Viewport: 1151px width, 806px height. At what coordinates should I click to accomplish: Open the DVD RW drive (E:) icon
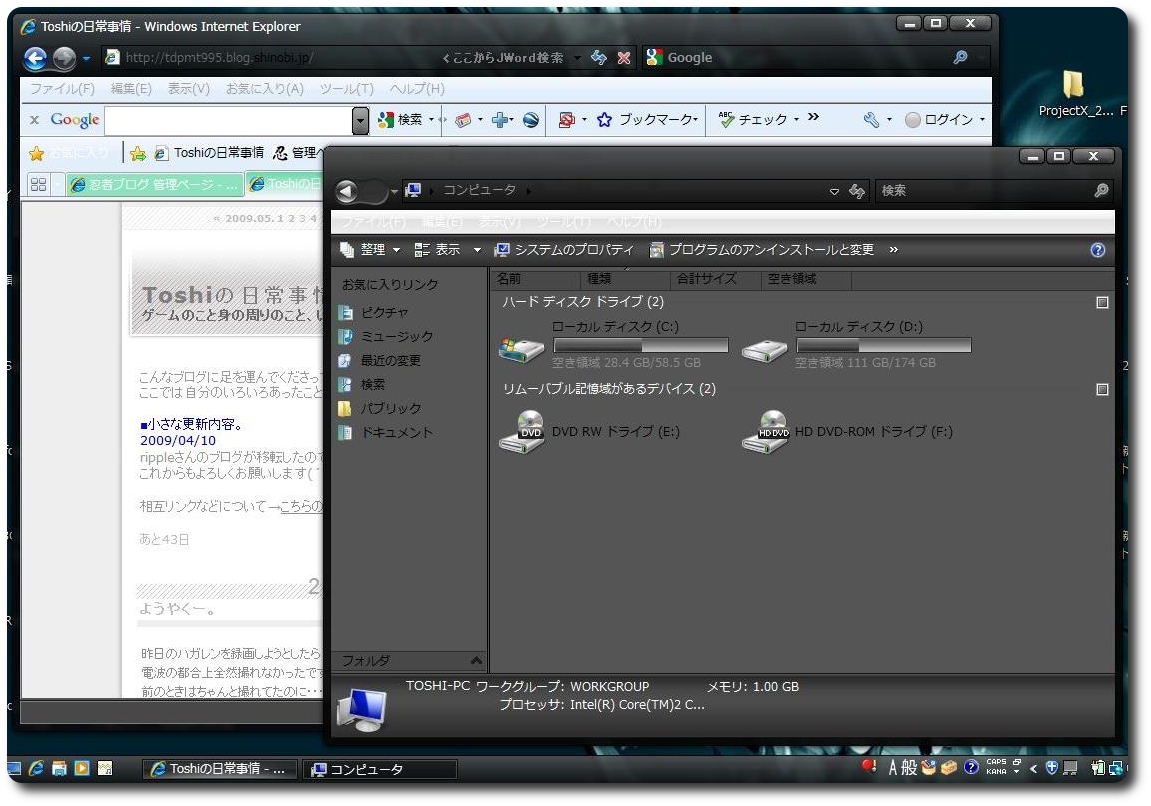click(x=521, y=432)
